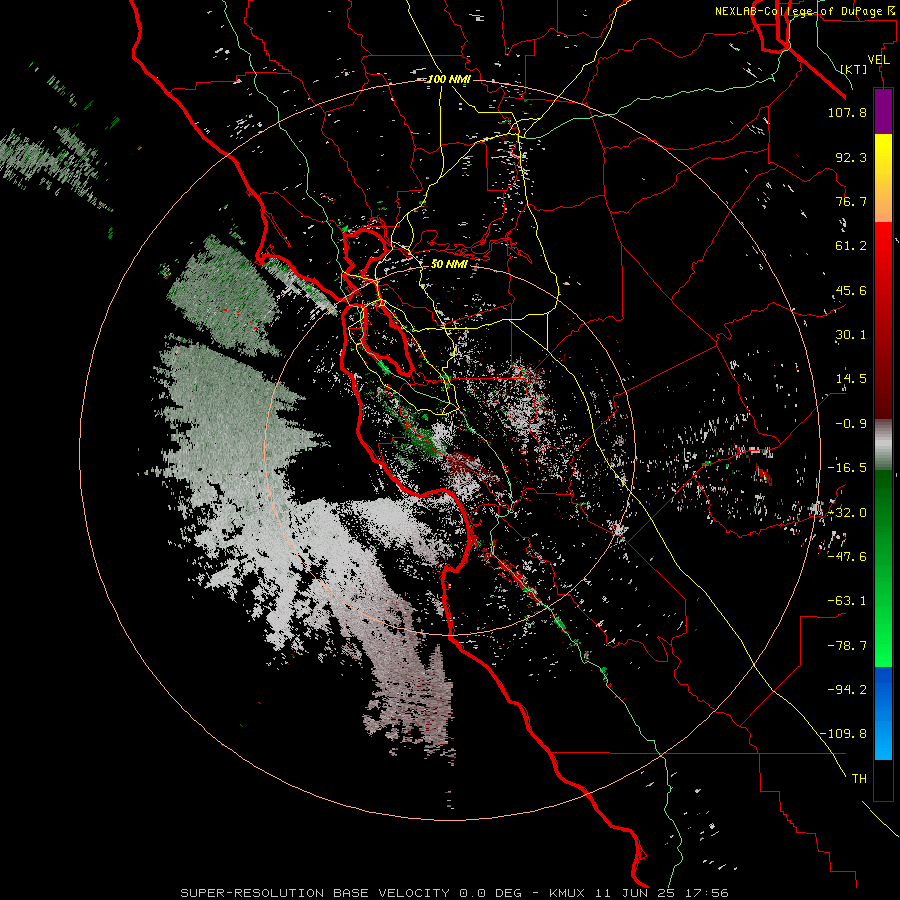The height and width of the screenshot is (900, 900).
Task: Click the VEL legend heading
Action: click(x=879, y=60)
